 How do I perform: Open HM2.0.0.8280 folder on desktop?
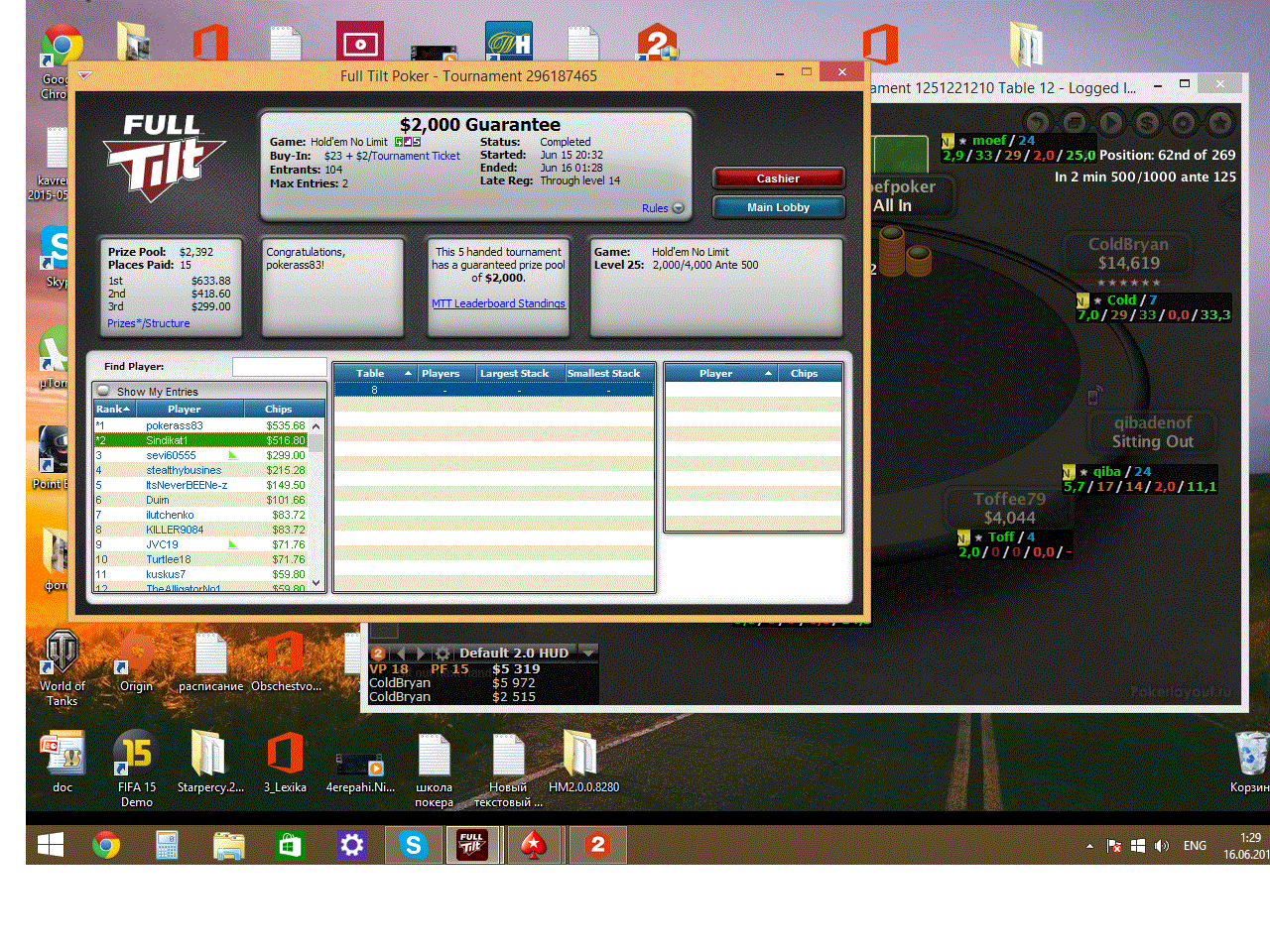[x=583, y=762]
